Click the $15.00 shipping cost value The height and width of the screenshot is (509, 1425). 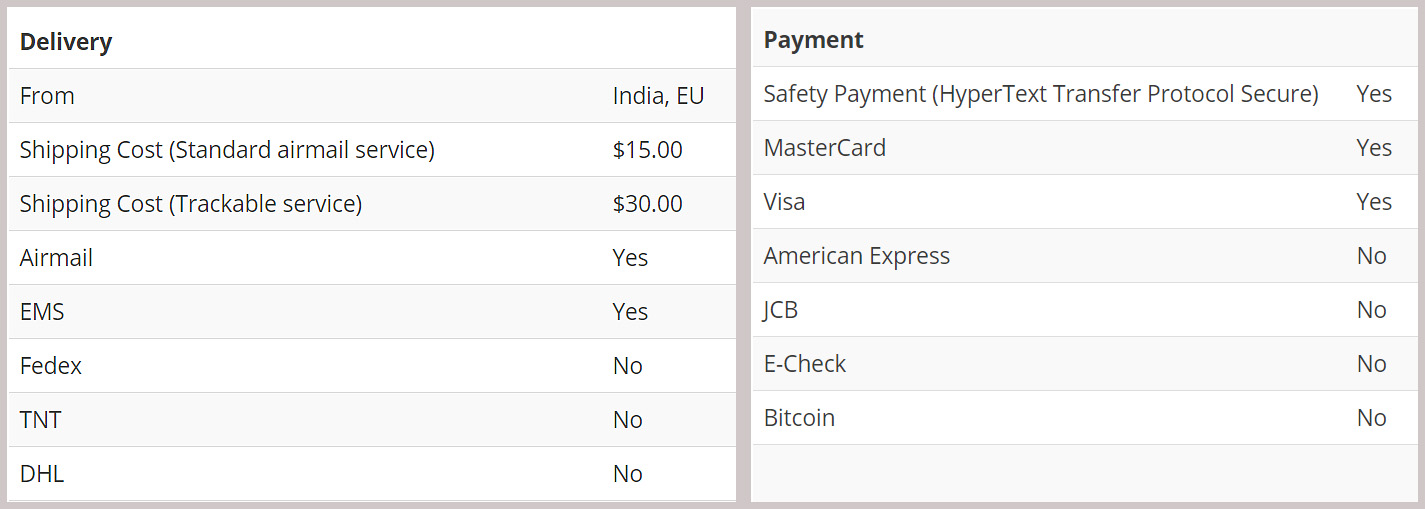tap(647, 150)
